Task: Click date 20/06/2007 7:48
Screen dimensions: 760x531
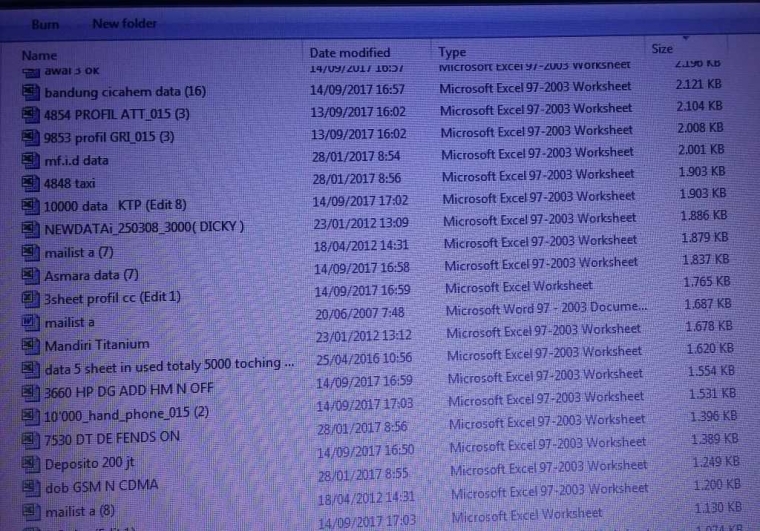Action: click(x=360, y=313)
